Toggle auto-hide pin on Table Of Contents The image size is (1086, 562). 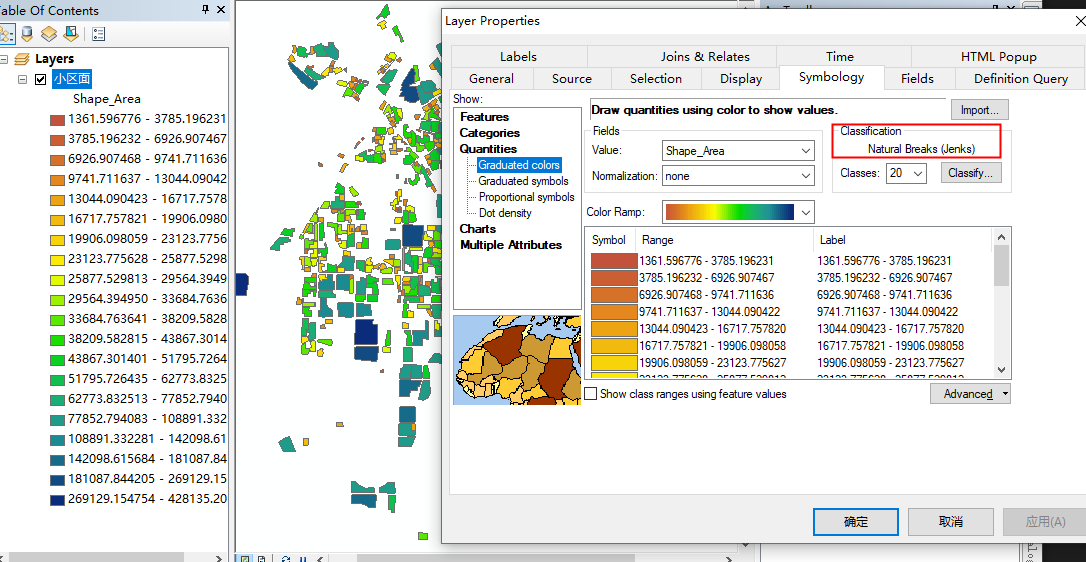click(206, 10)
